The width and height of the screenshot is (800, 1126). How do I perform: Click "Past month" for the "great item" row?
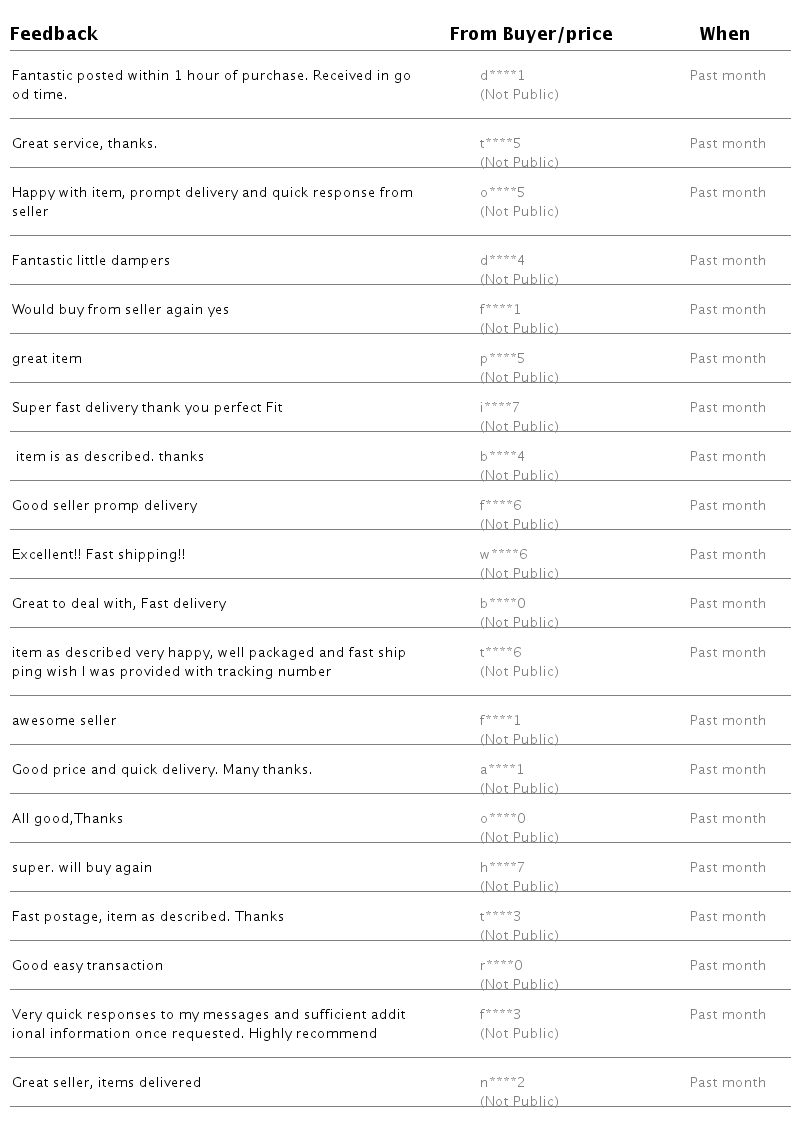coord(727,358)
